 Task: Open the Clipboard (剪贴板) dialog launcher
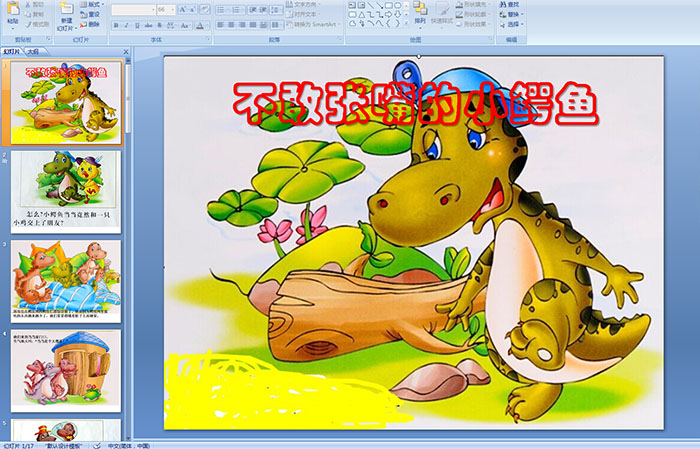49,39
